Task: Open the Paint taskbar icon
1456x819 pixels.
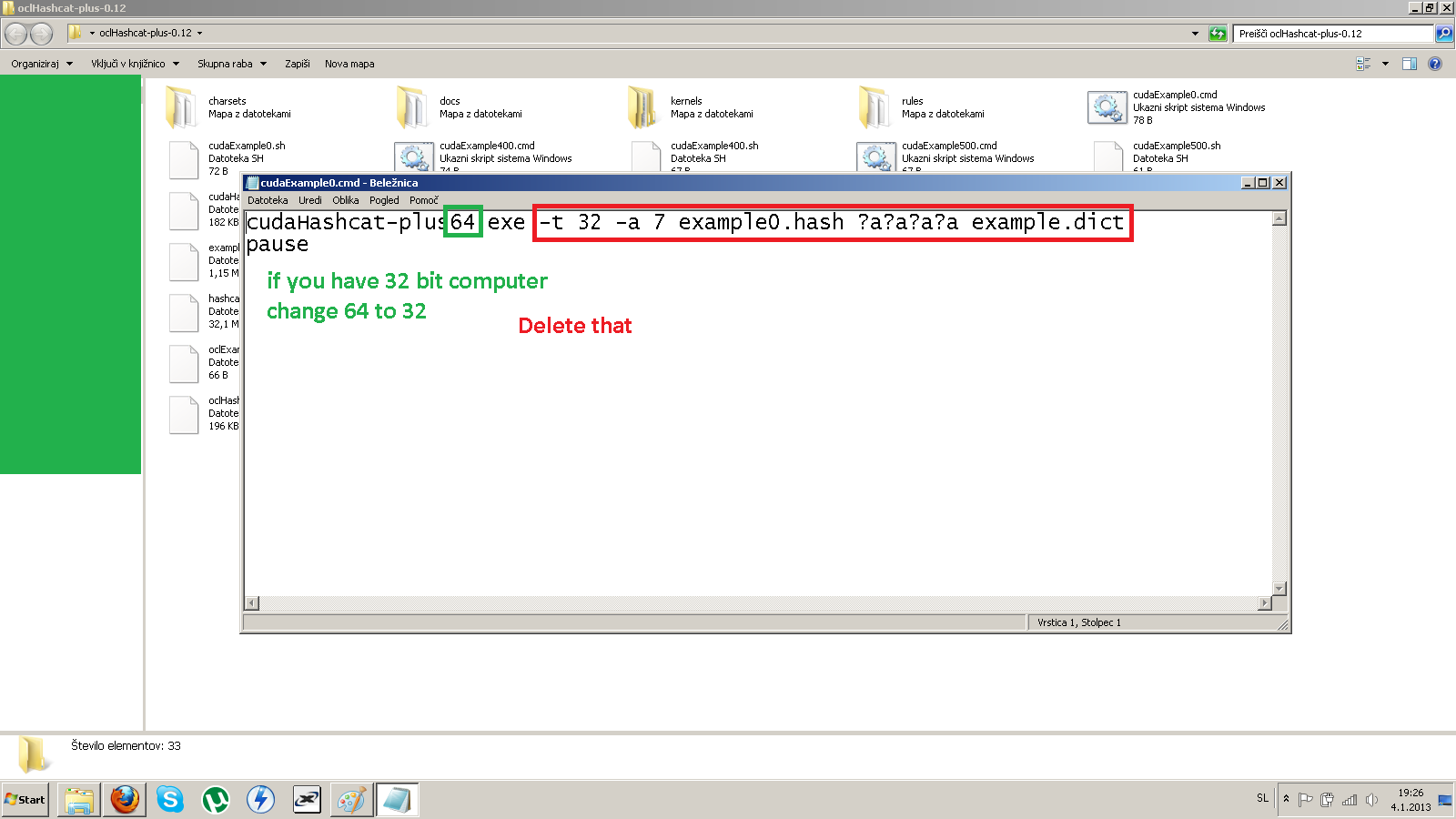Action: [x=352, y=800]
